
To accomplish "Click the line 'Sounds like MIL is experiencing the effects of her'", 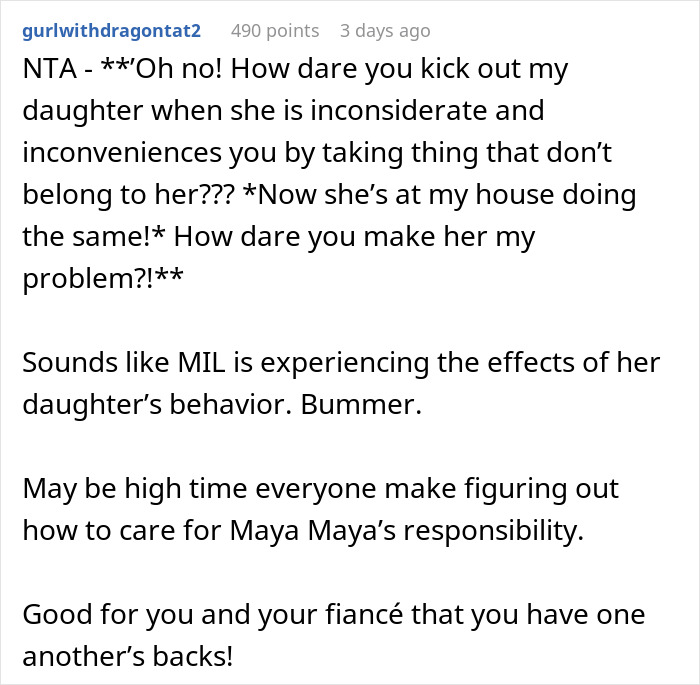I will (341, 362).
